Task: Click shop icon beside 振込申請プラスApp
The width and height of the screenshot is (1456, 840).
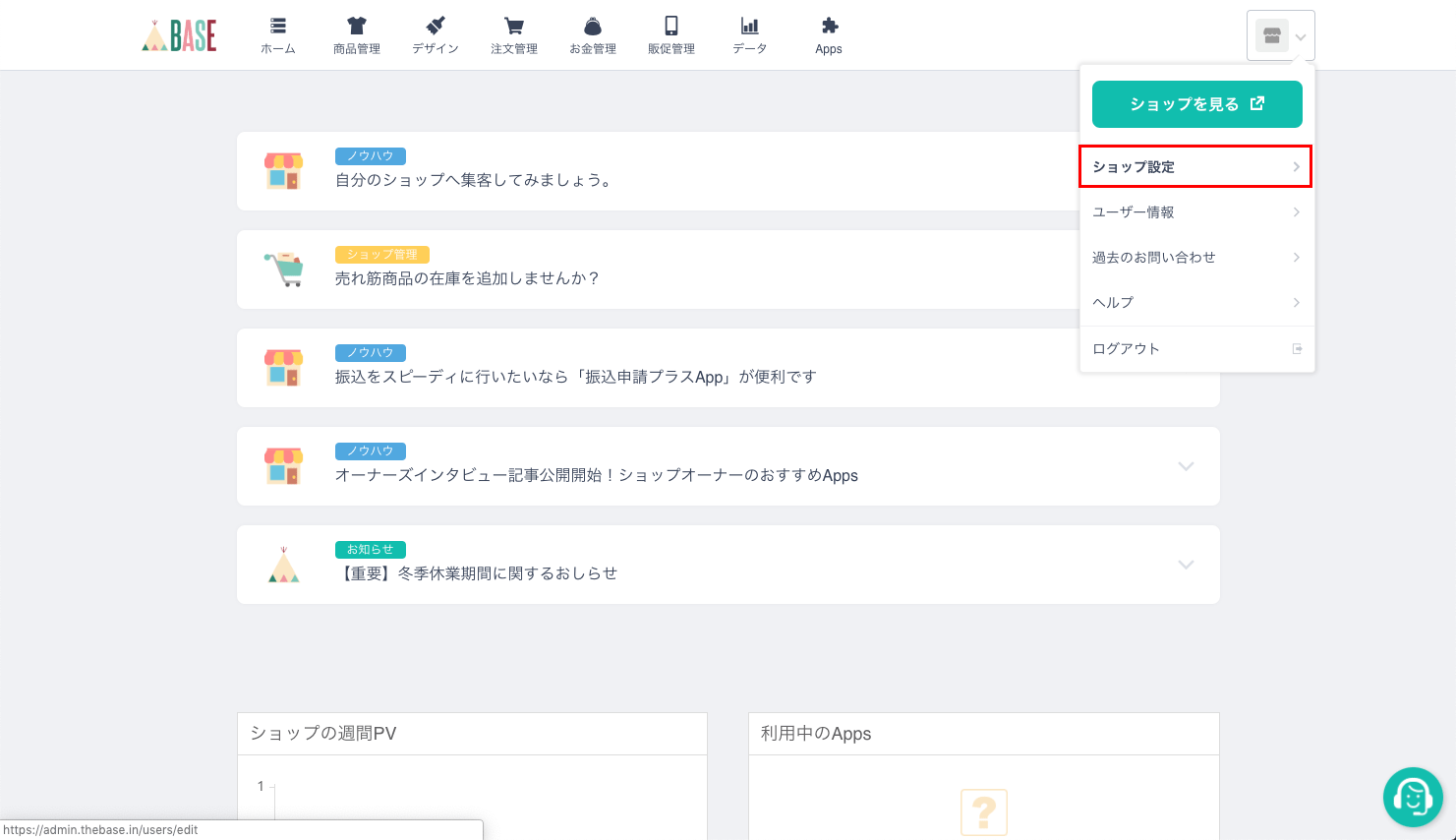Action: [x=283, y=368]
